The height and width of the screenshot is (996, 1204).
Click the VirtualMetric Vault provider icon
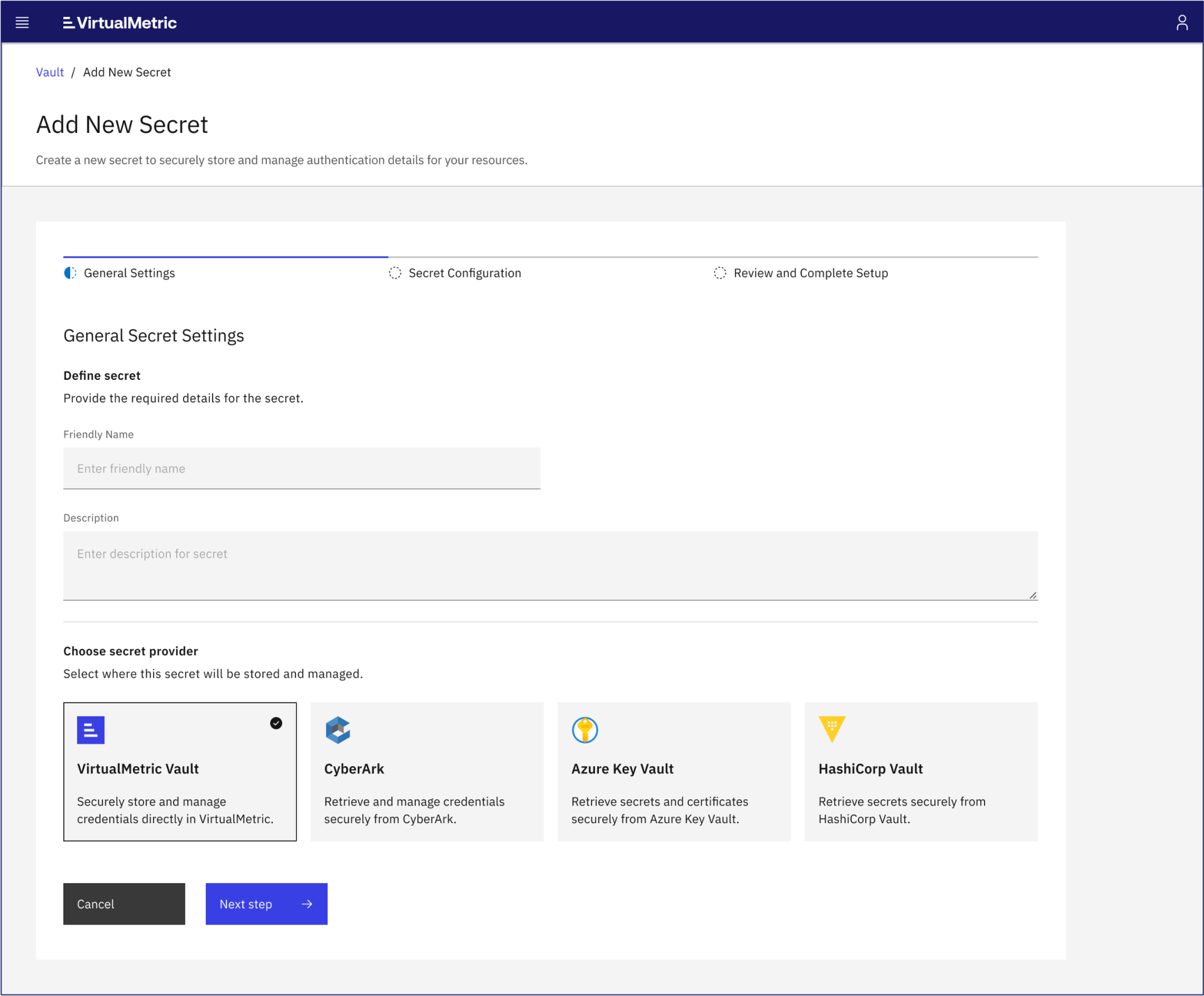90,730
